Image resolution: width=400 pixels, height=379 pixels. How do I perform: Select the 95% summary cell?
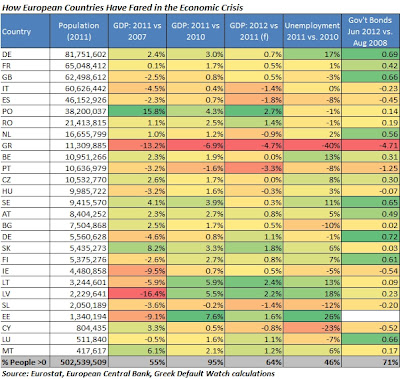[196, 362]
